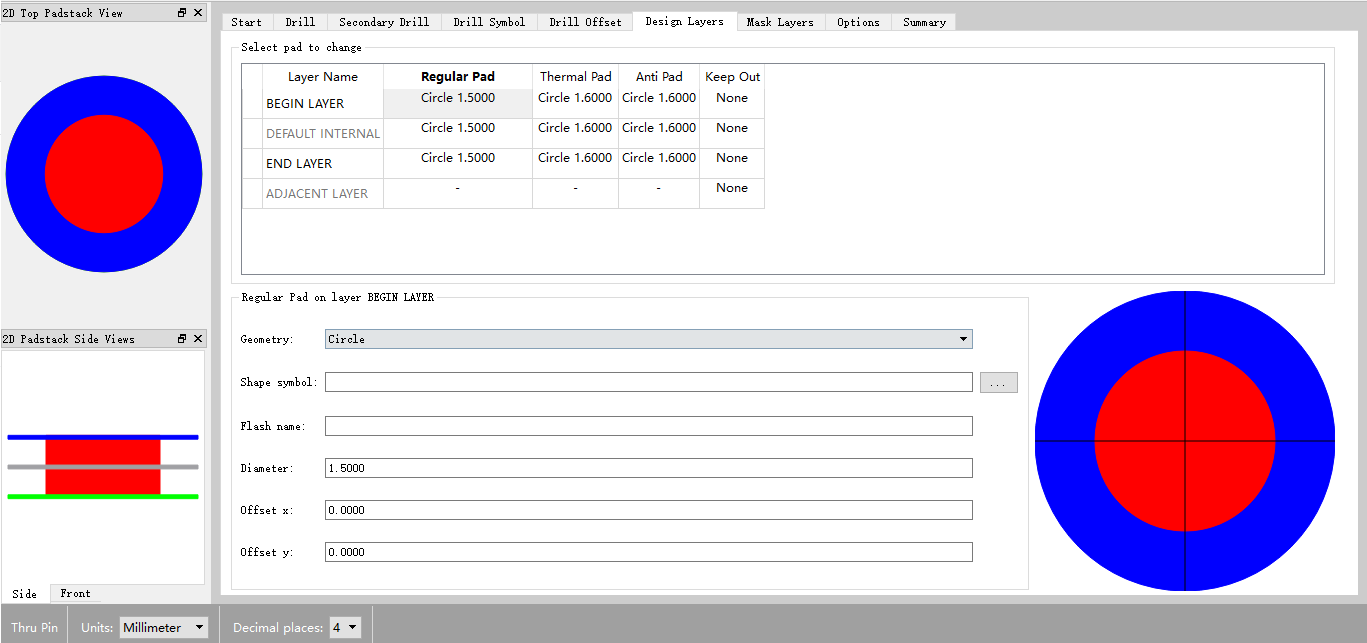Select BEGIN LAYER Keep Out cell
The width and height of the screenshot is (1367, 643).
pyautogui.click(x=732, y=104)
